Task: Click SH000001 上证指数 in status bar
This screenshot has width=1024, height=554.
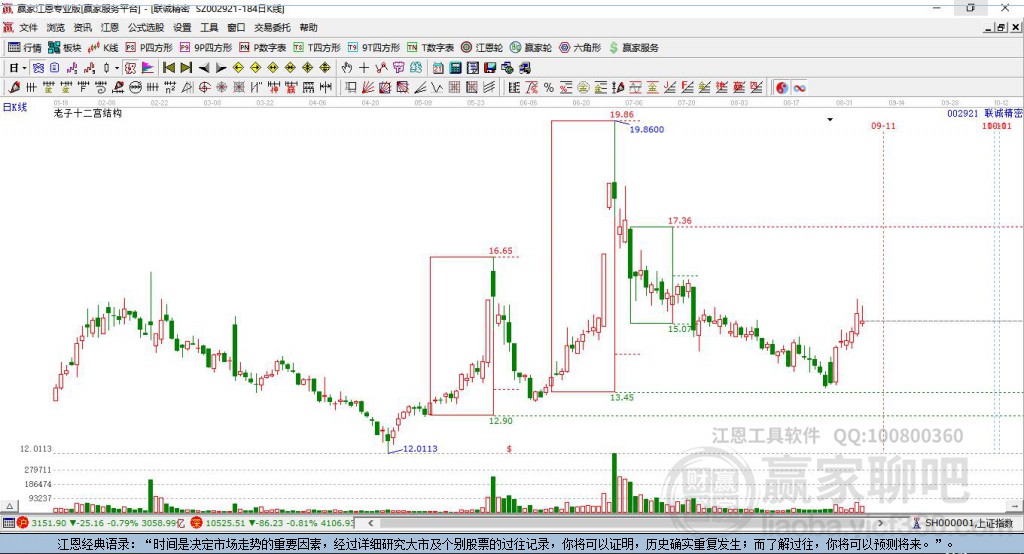Action: (x=969, y=523)
